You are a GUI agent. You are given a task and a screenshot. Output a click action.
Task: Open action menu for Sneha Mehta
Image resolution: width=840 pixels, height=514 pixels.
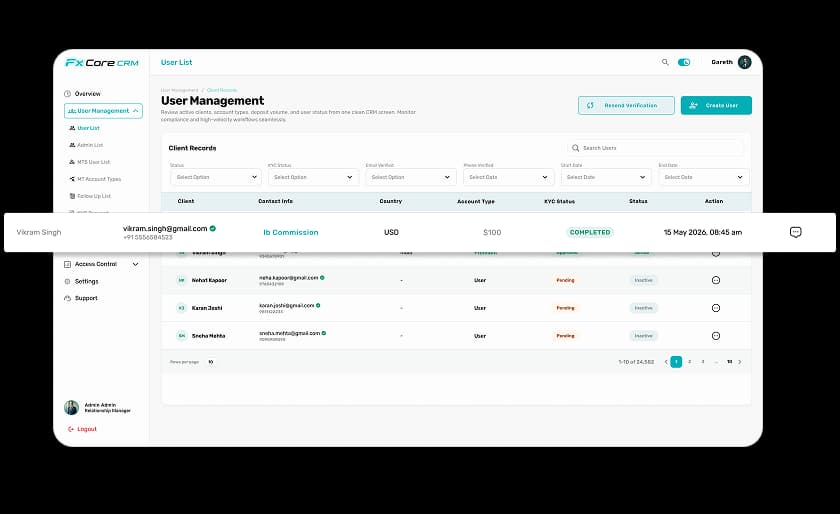716,336
